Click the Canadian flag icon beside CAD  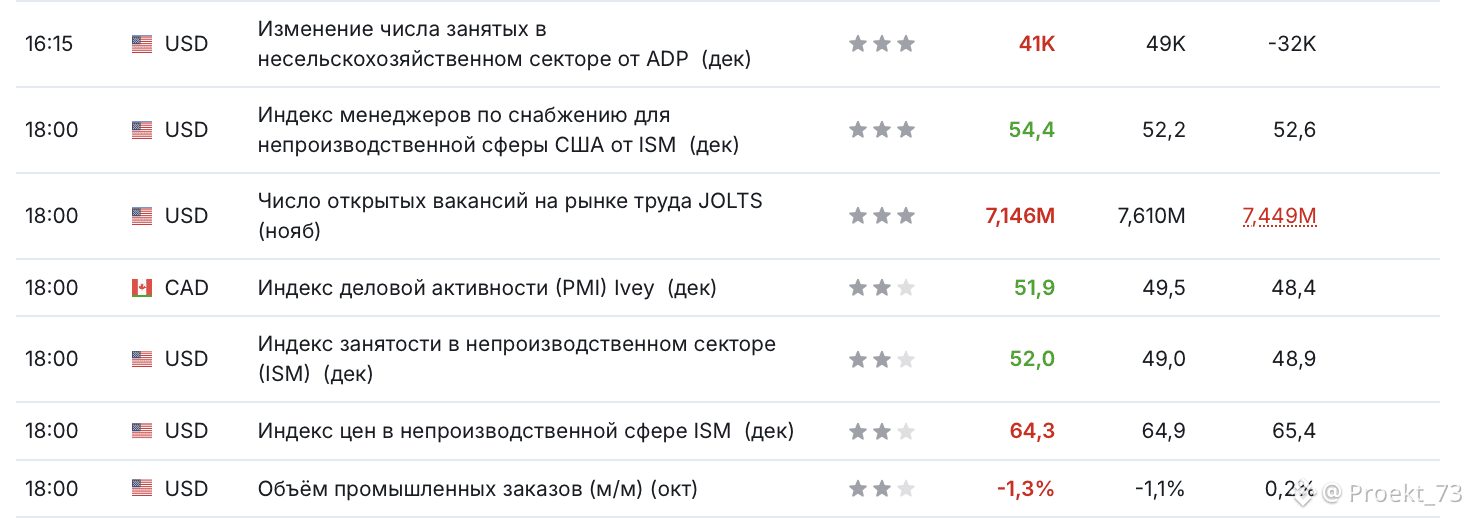[x=141, y=288]
